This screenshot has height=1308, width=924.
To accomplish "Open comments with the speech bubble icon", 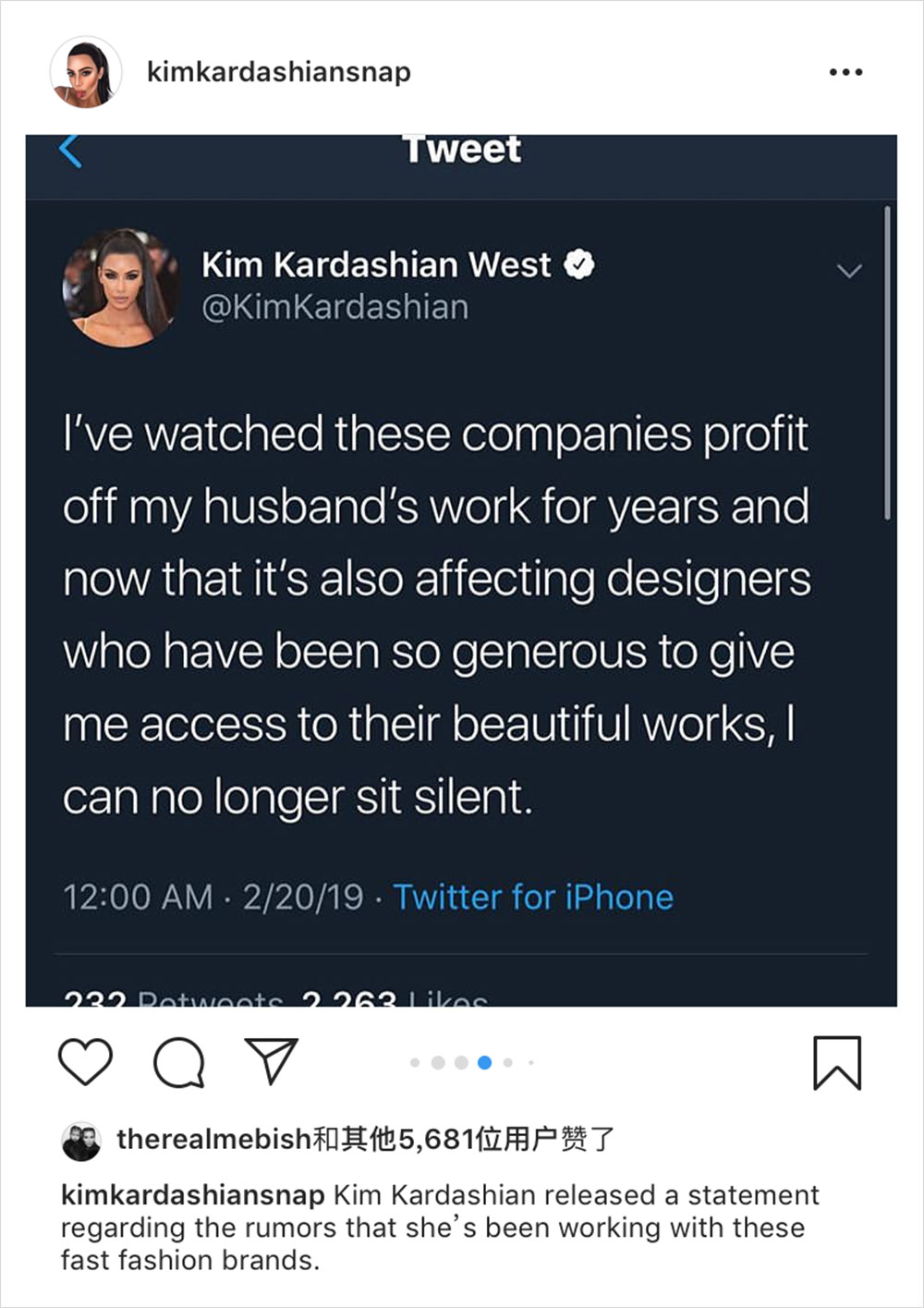I will [x=178, y=1062].
